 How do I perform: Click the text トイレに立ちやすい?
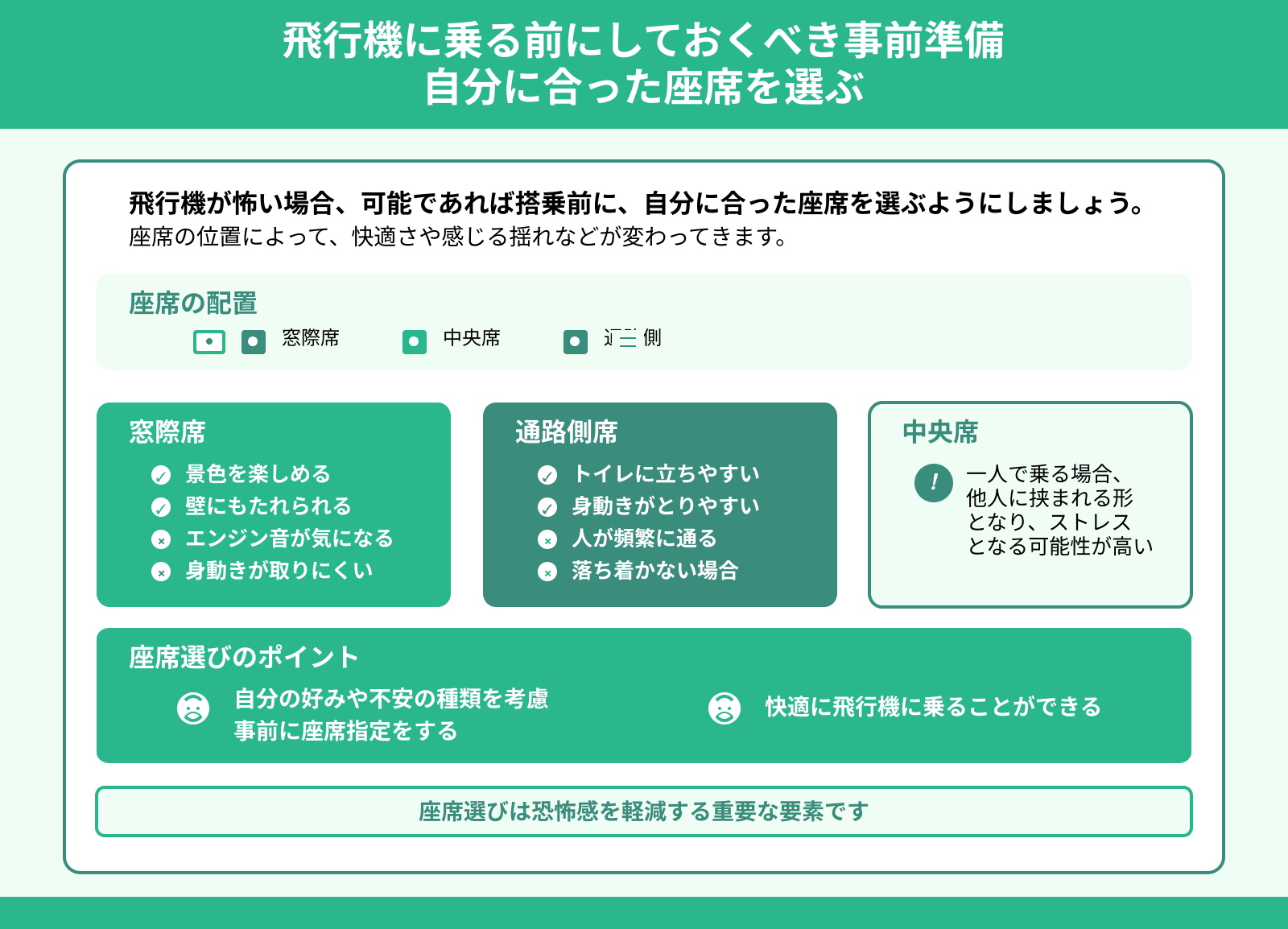pos(665,474)
